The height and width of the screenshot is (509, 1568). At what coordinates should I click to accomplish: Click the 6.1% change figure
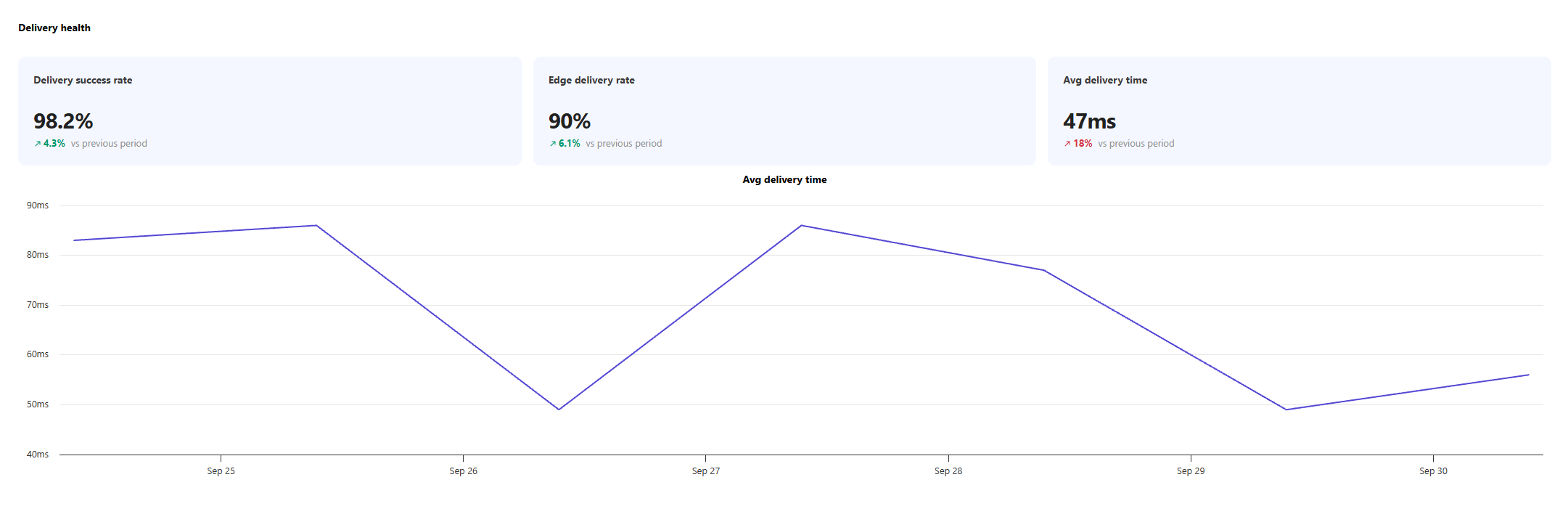[x=570, y=144]
